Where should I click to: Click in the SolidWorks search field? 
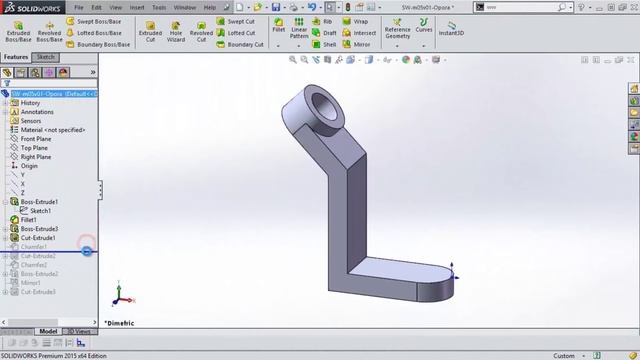point(521,7)
